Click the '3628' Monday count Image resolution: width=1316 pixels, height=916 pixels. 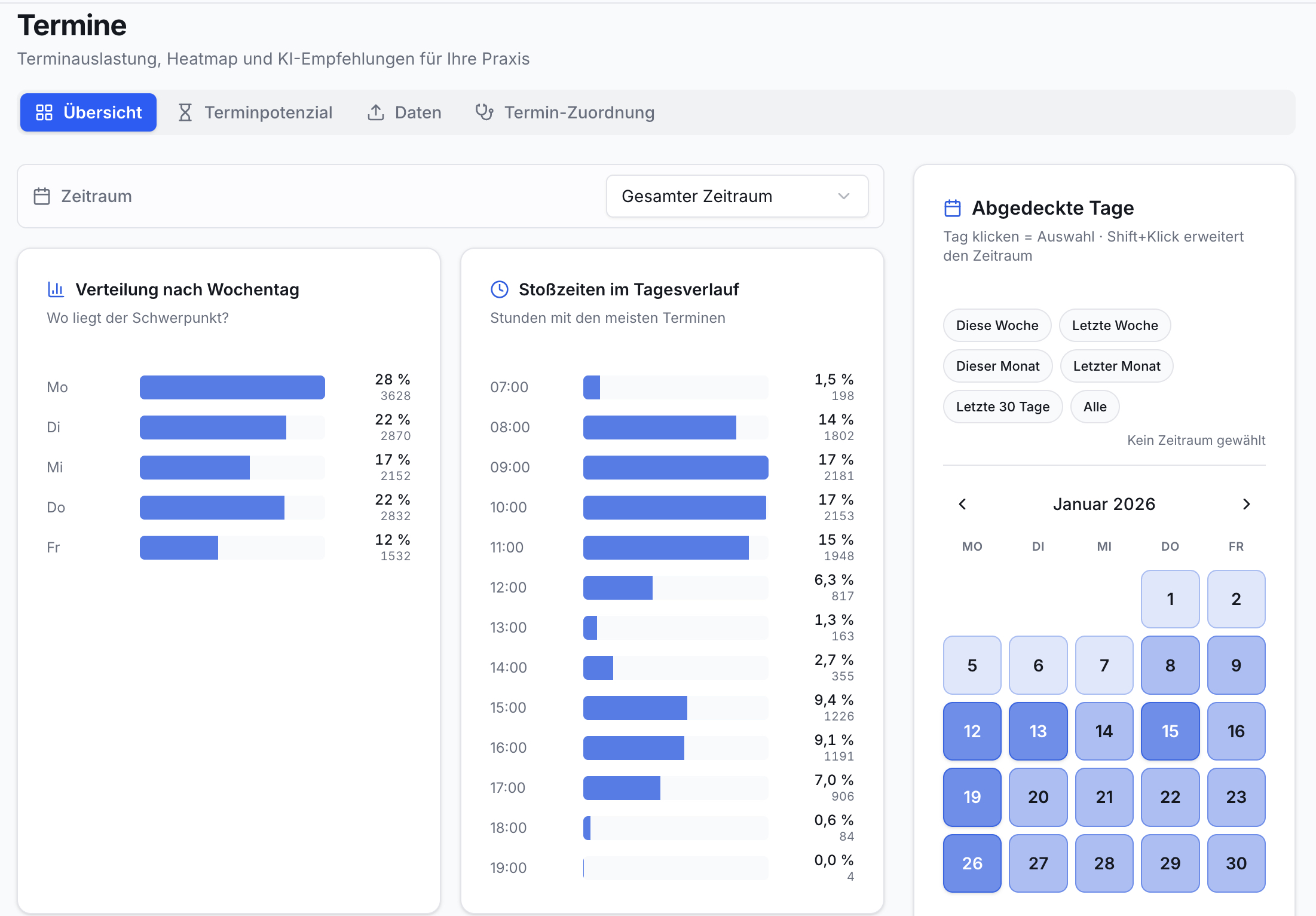tap(396, 396)
